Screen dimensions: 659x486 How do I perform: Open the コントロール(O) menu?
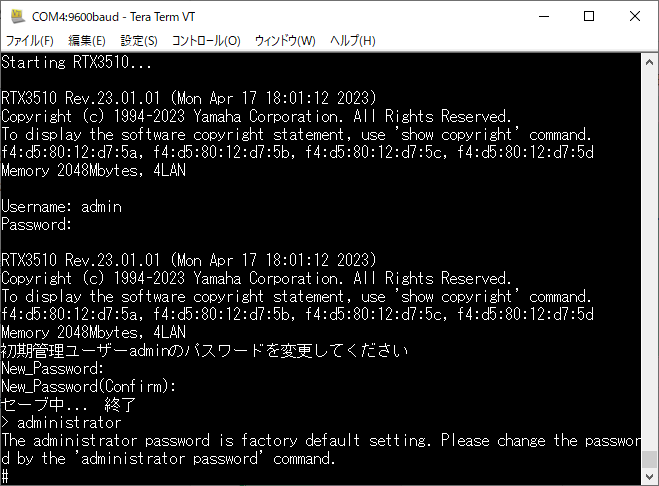[206, 41]
